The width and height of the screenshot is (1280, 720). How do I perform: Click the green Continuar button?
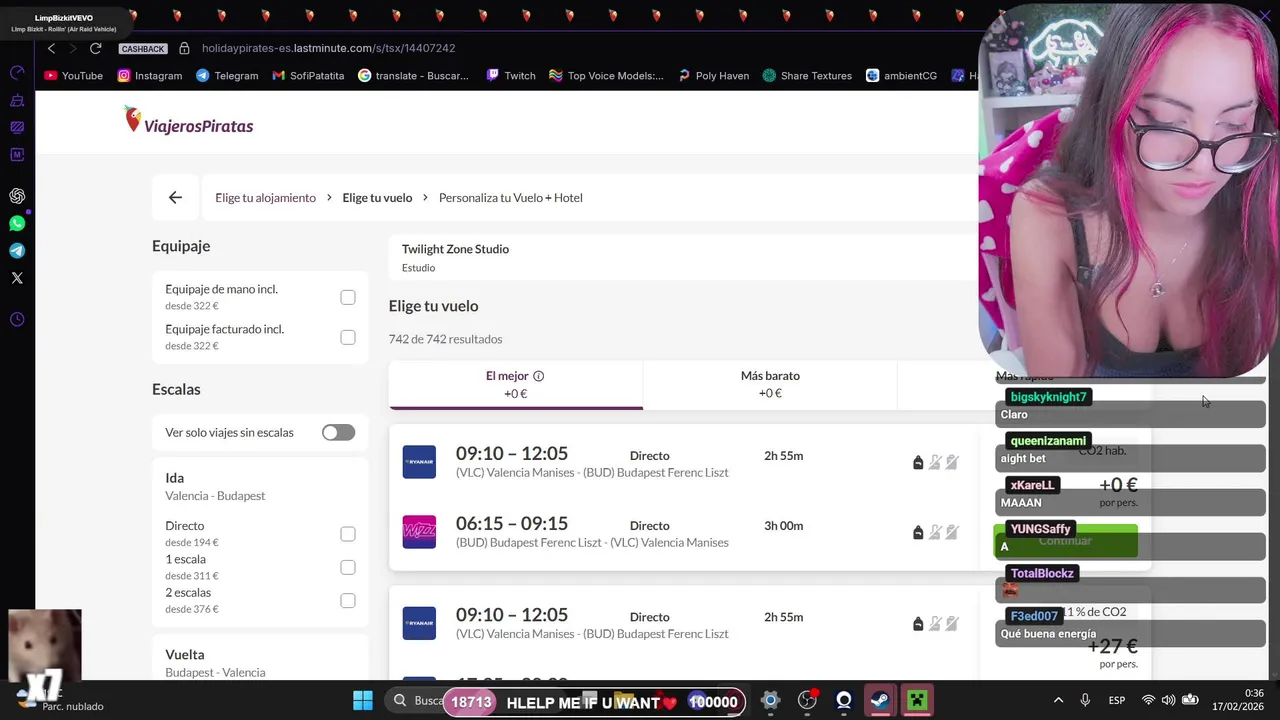(1065, 541)
